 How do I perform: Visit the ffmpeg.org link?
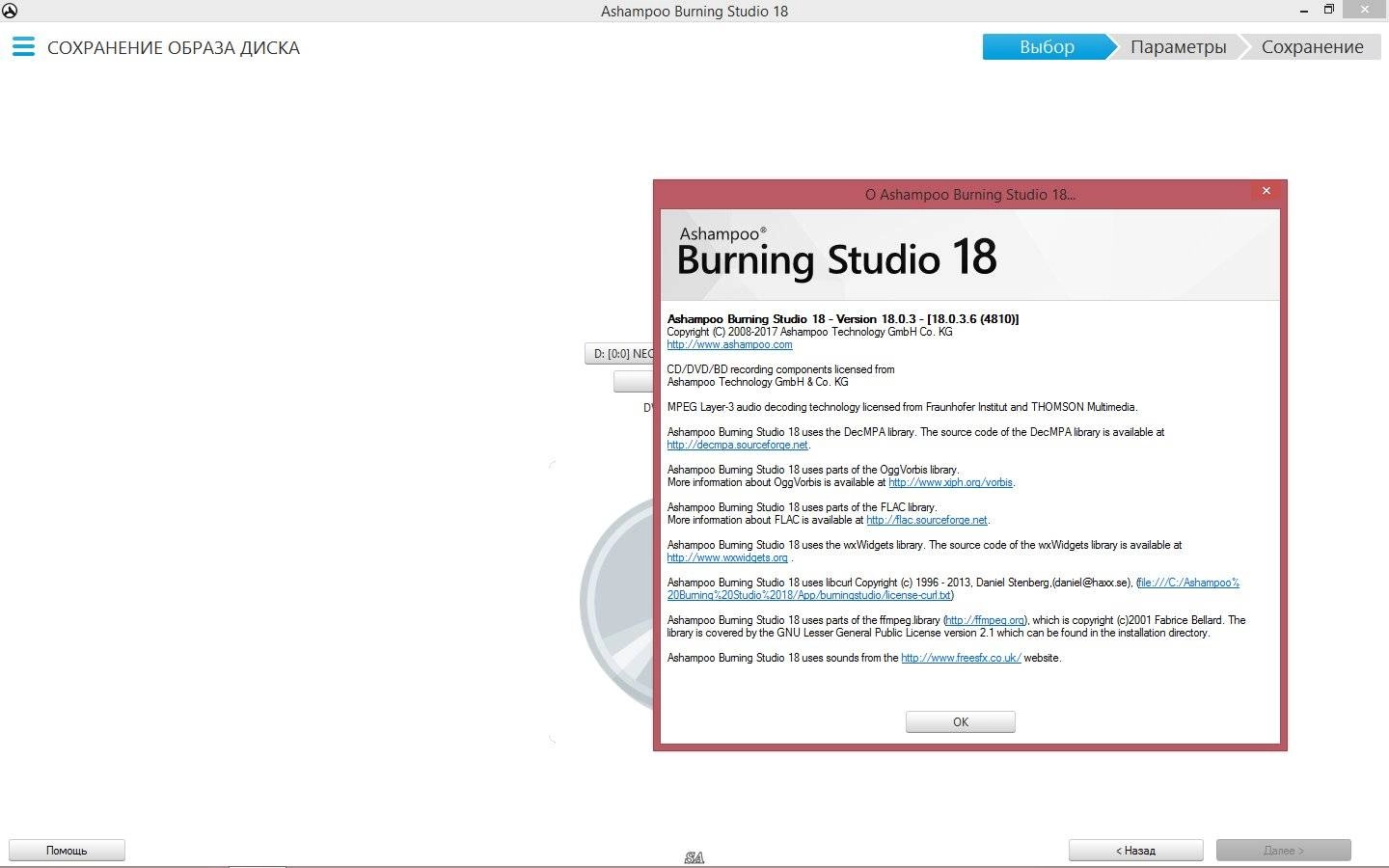[985, 620]
